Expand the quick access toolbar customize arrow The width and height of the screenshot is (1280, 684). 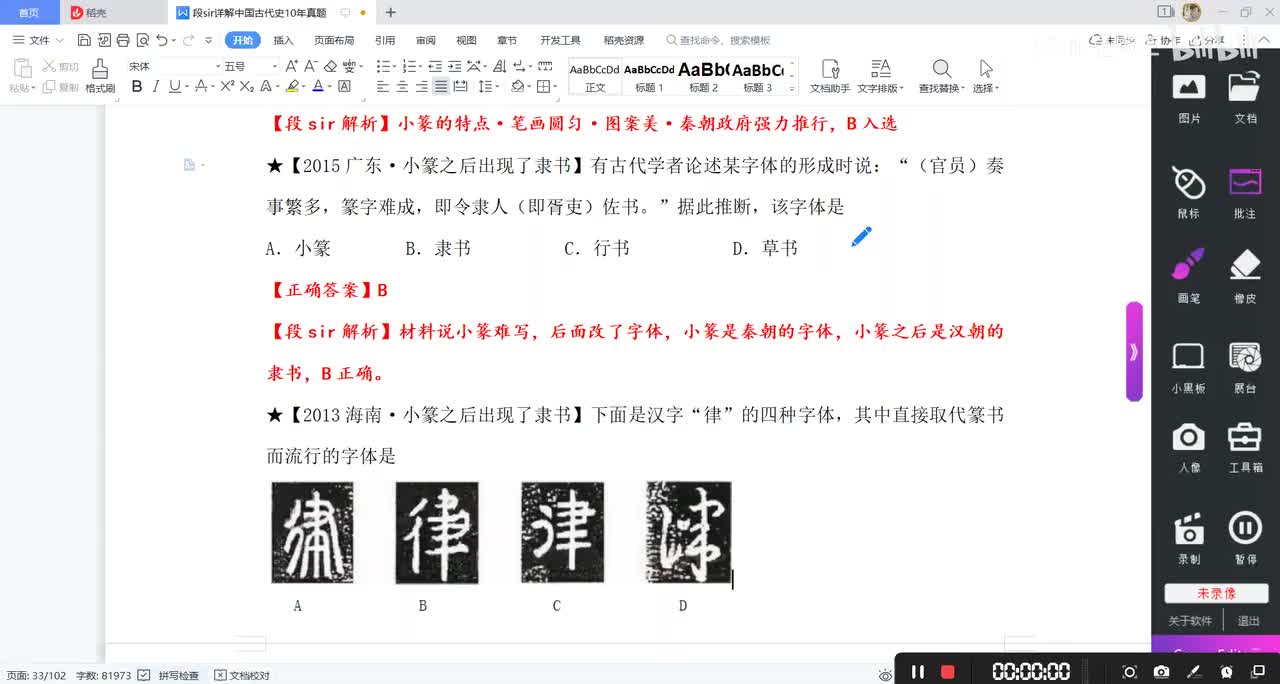click(x=208, y=40)
